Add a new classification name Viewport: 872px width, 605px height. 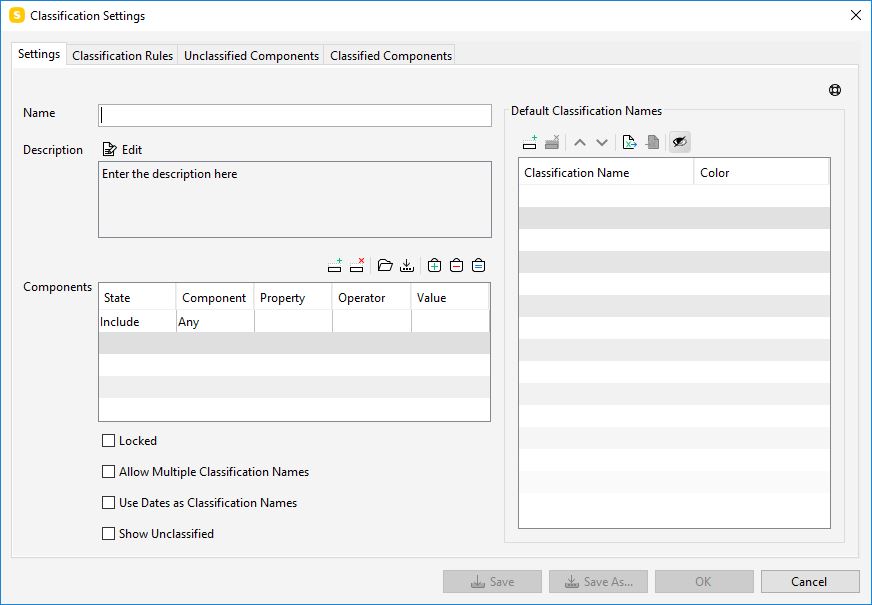(528, 141)
